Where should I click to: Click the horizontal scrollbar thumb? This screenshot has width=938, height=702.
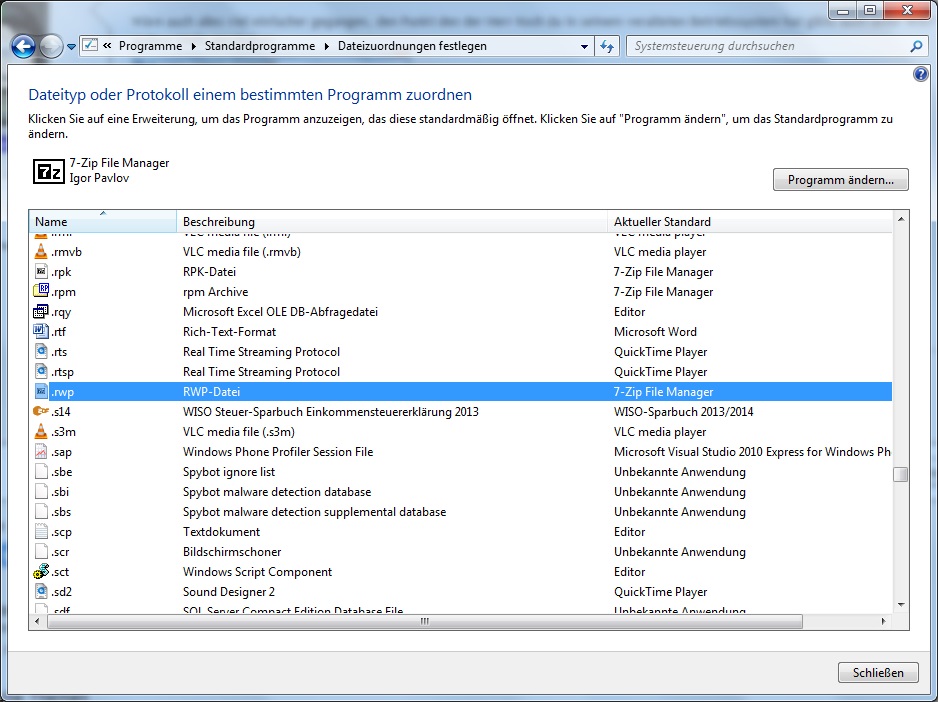(425, 622)
